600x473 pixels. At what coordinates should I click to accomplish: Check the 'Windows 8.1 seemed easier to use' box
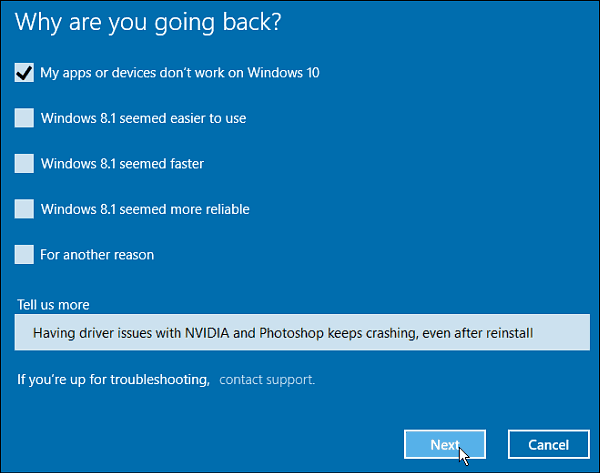point(24,118)
